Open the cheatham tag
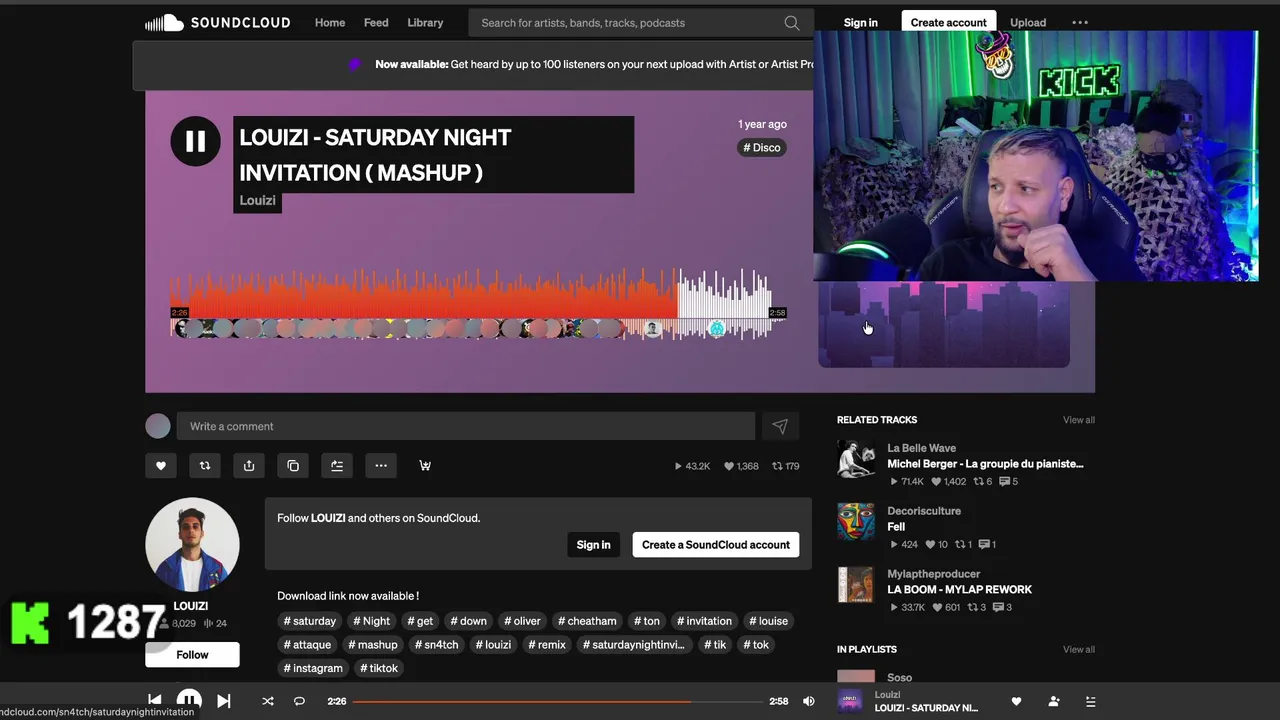This screenshot has width=1280, height=720. pyautogui.click(x=587, y=621)
